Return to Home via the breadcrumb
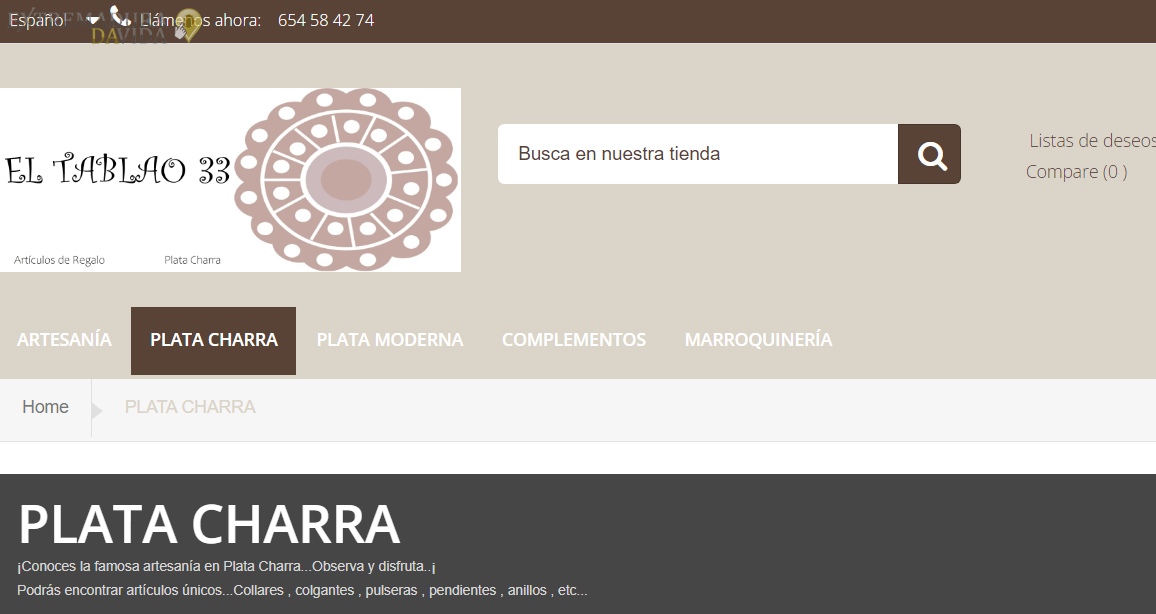The width and height of the screenshot is (1156, 614). (45, 407)
